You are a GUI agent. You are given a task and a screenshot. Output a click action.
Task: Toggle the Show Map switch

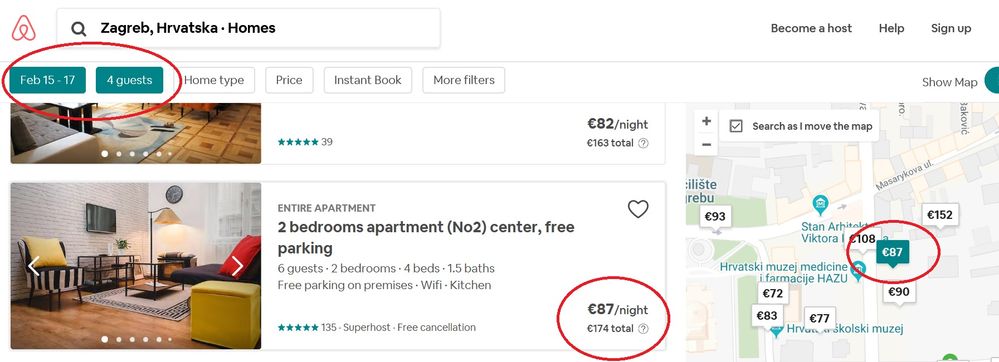point(991,81)
